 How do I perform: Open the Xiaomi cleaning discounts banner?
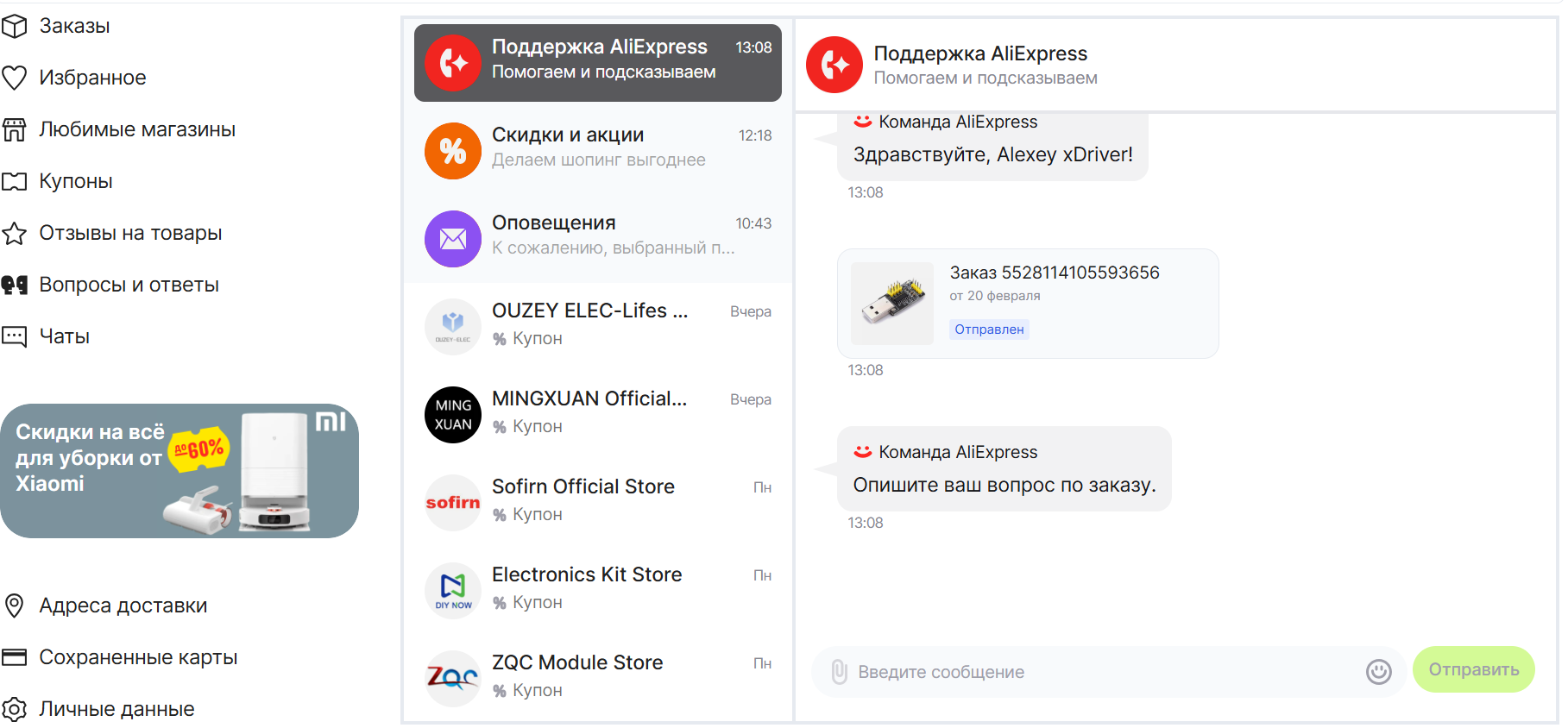click(179, 471)
